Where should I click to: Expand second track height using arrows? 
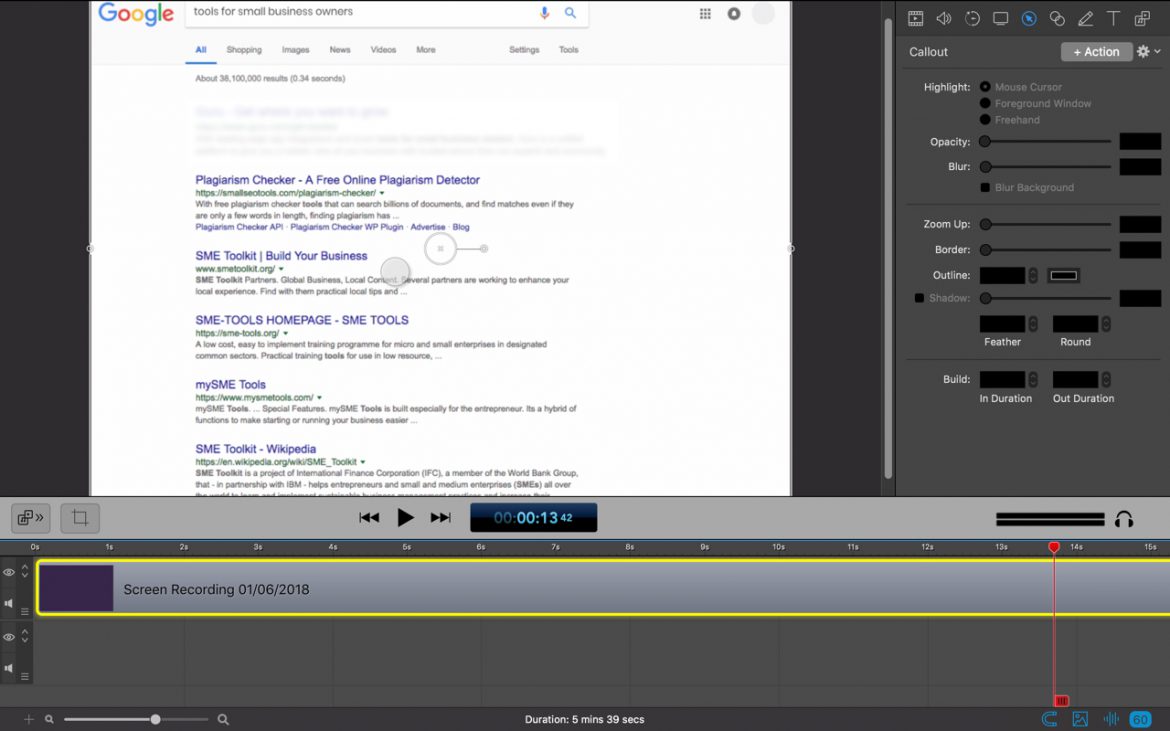[25, 636]
